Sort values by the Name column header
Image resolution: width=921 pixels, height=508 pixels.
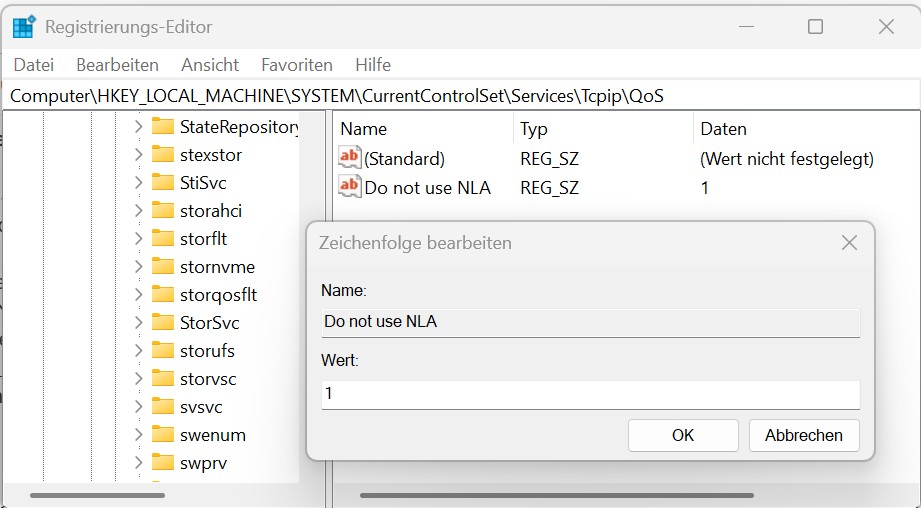pos(423,129)
